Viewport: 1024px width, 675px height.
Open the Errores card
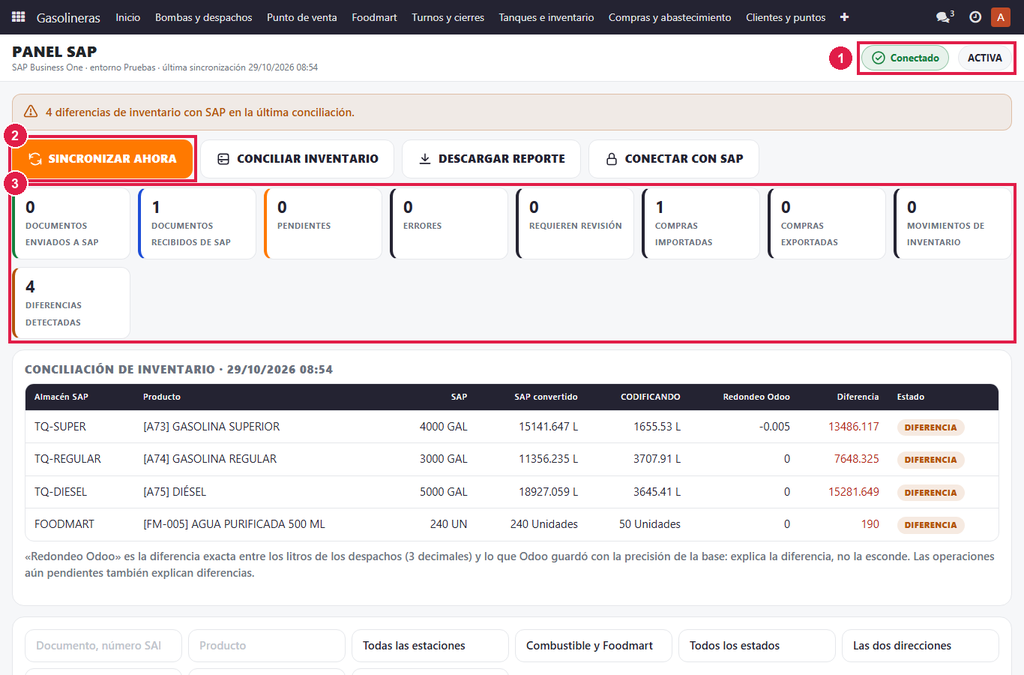coord(449,224)
